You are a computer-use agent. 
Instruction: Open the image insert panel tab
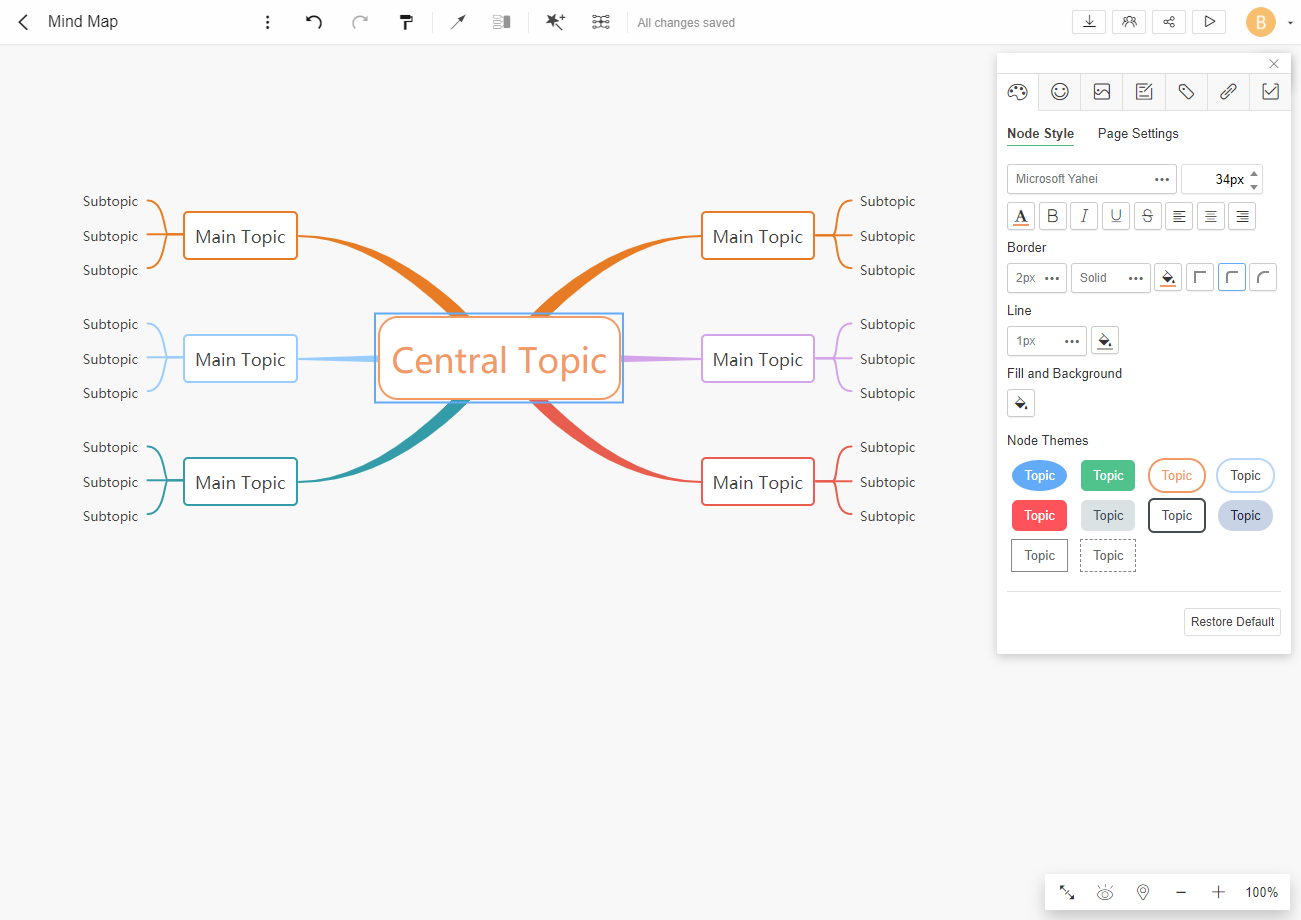(1101, 92)
